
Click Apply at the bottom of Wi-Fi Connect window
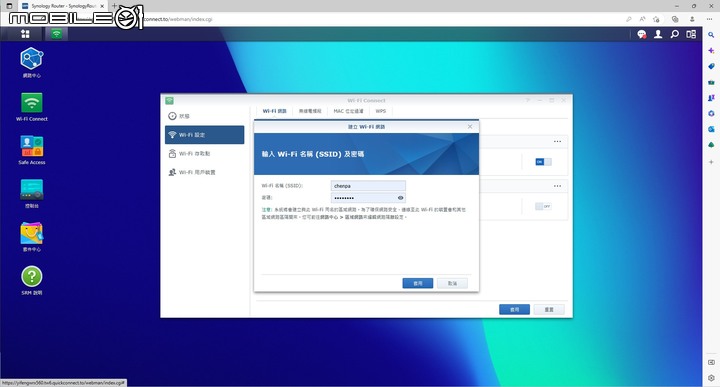click(x=514, y=309)
